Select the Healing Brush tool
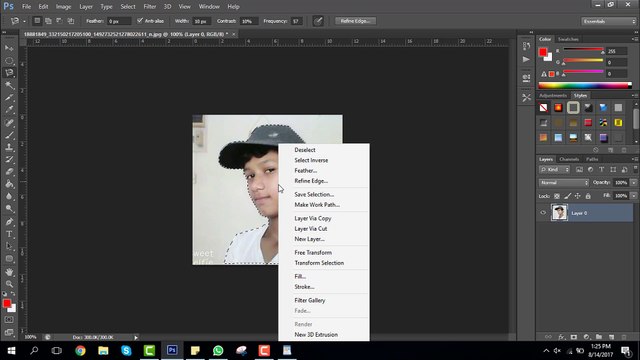The height and width of the screenshot is (360, 640). click(x=9, y=122)
